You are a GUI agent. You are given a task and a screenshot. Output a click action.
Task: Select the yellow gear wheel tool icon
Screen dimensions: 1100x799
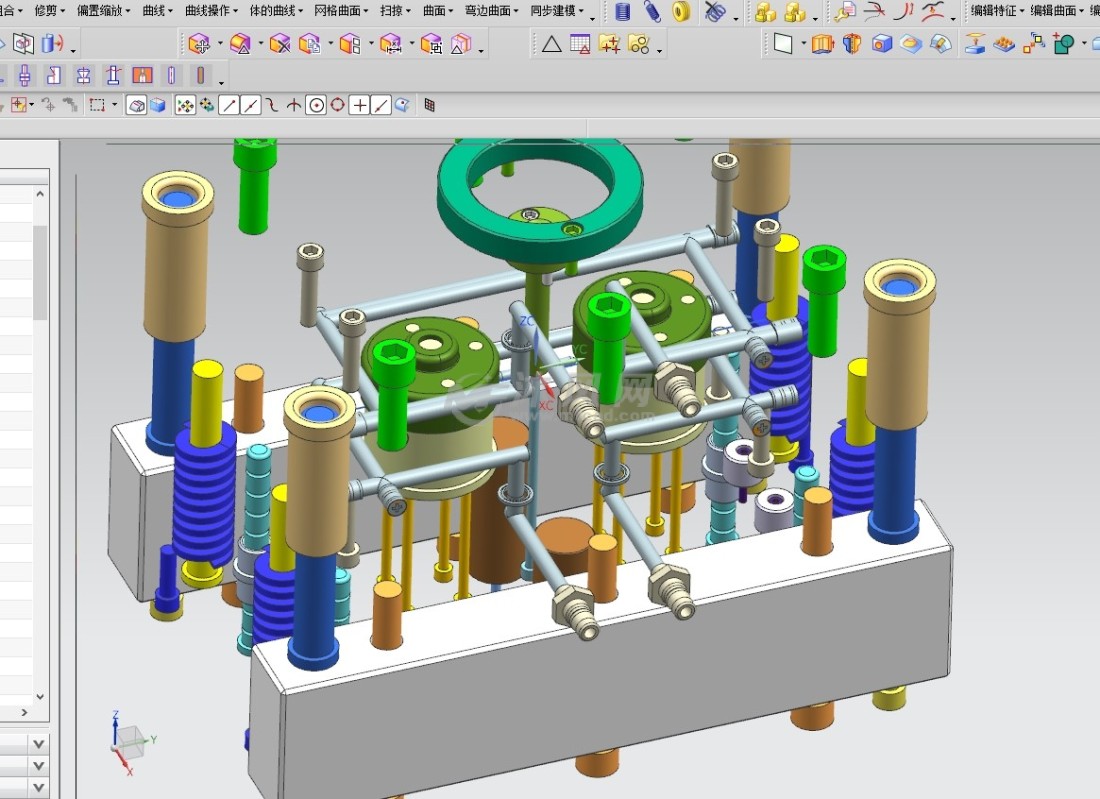(681, 12)
